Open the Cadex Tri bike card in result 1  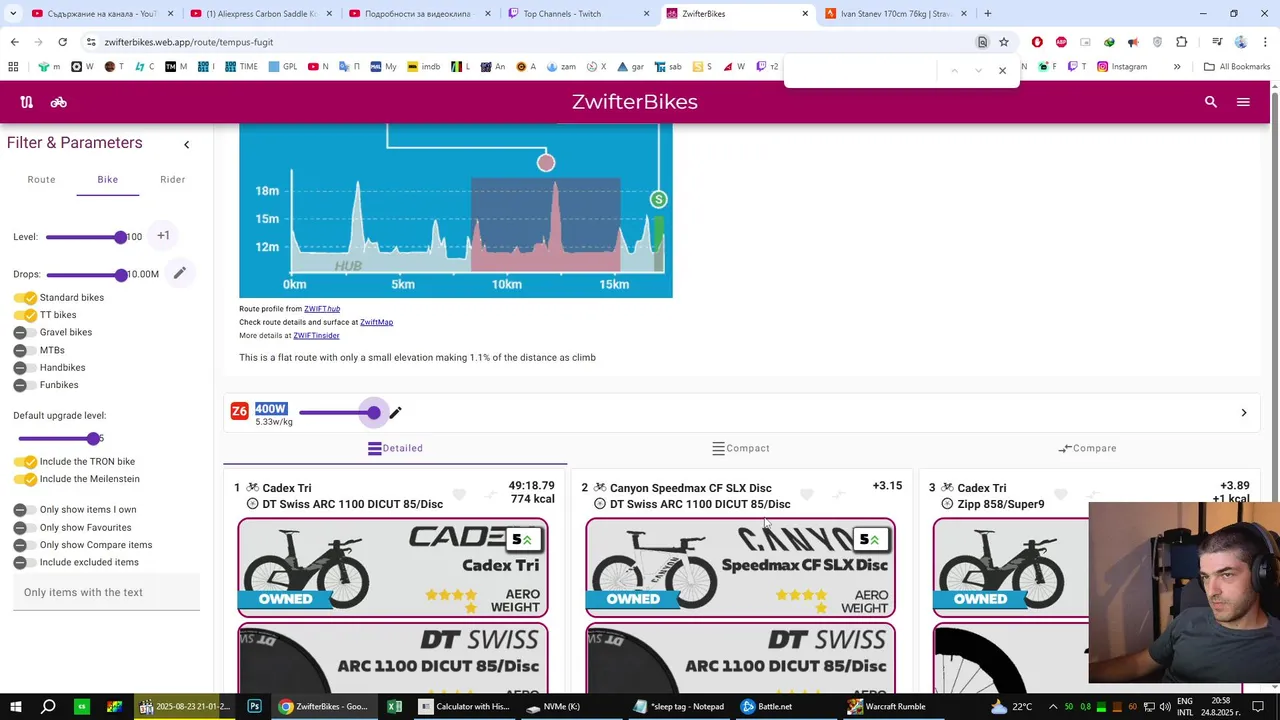[393, 567]
